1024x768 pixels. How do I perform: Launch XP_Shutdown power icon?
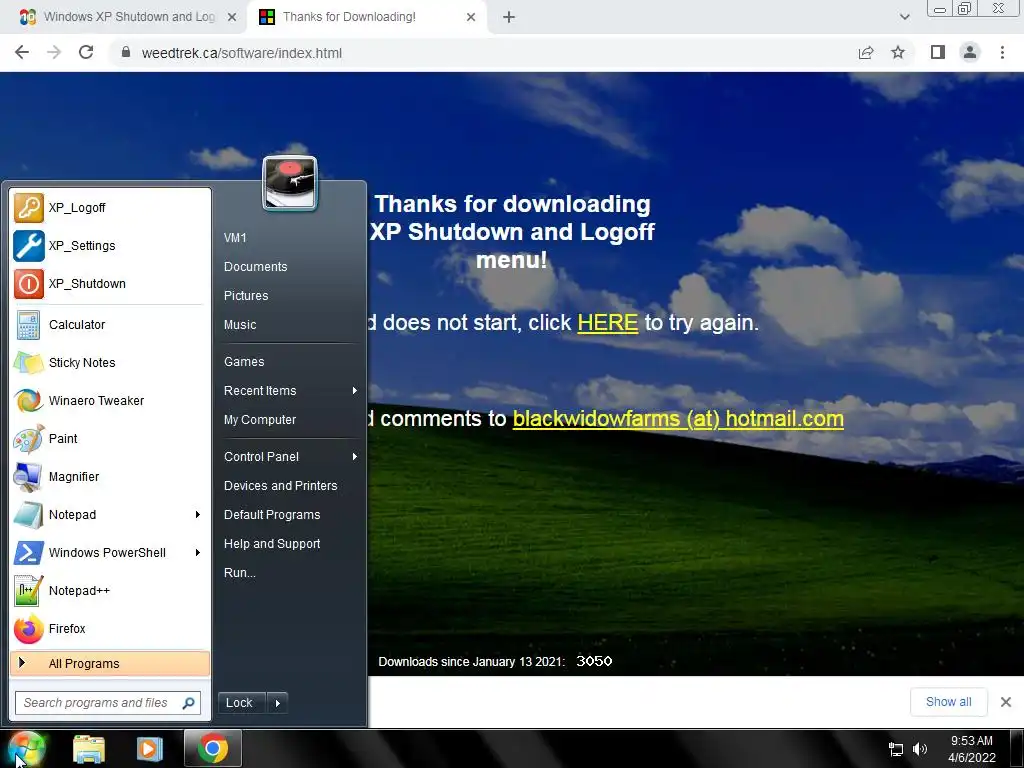(x=29, y=283)
